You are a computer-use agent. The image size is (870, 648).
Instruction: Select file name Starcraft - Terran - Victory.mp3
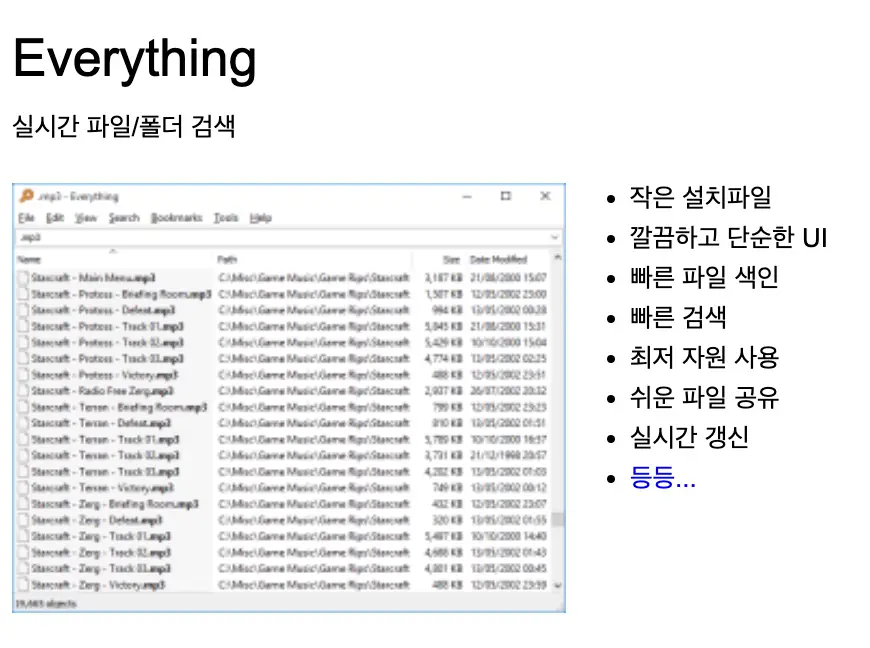[x=102, y=488]
